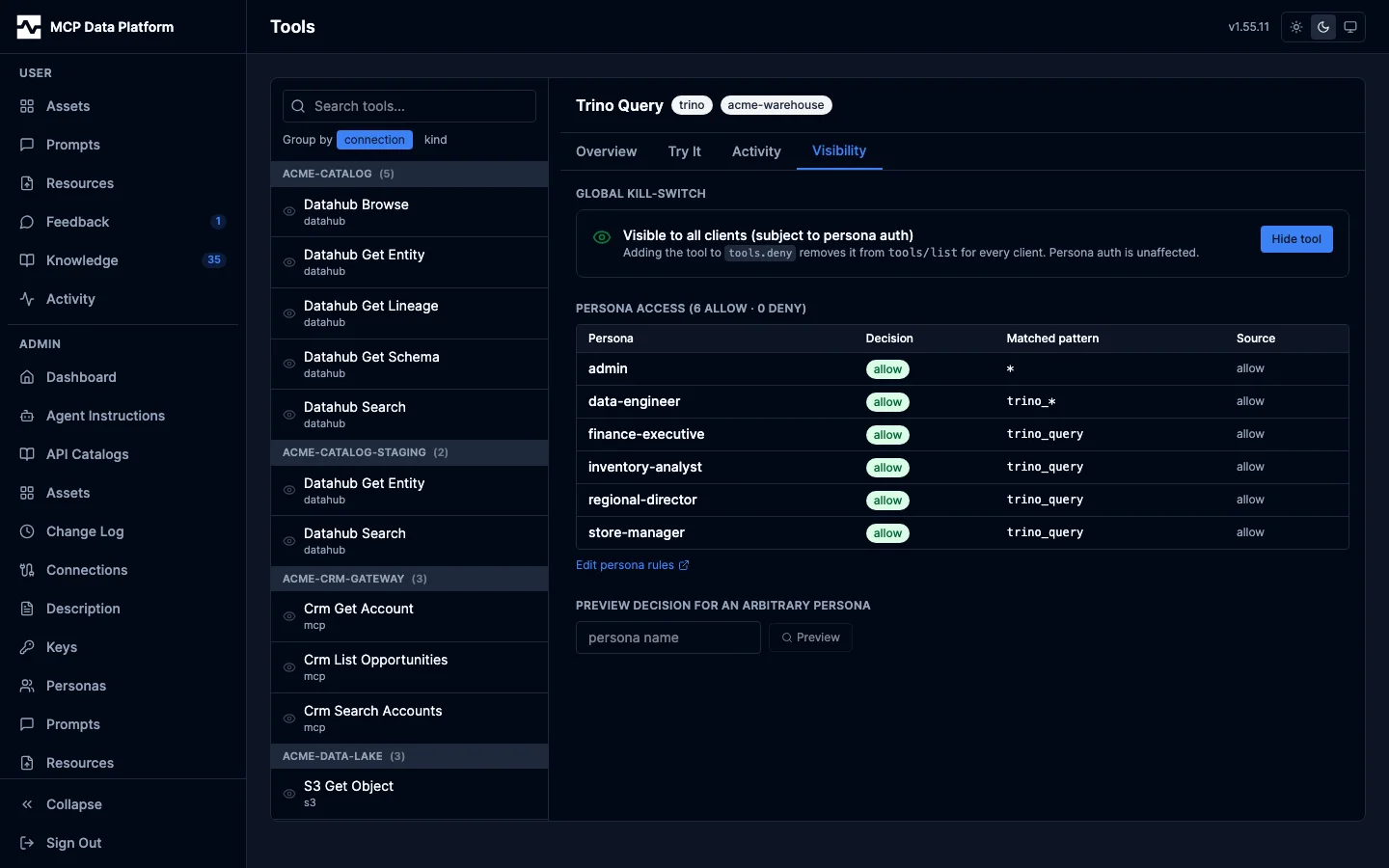Image resolution: width=1389 pixels, height=868 pixels.
Task: Open admin Assets via its grid icon
Action: pos(27,493)
